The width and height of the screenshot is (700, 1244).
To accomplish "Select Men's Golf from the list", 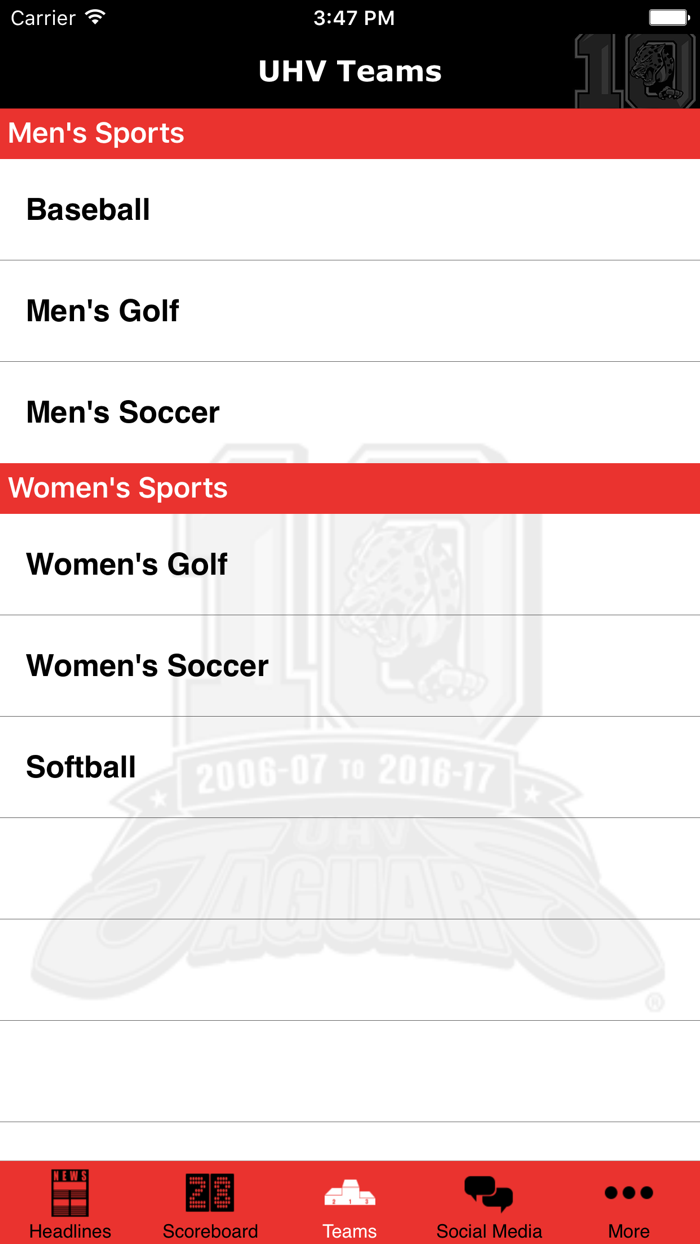I will [350, 311].
